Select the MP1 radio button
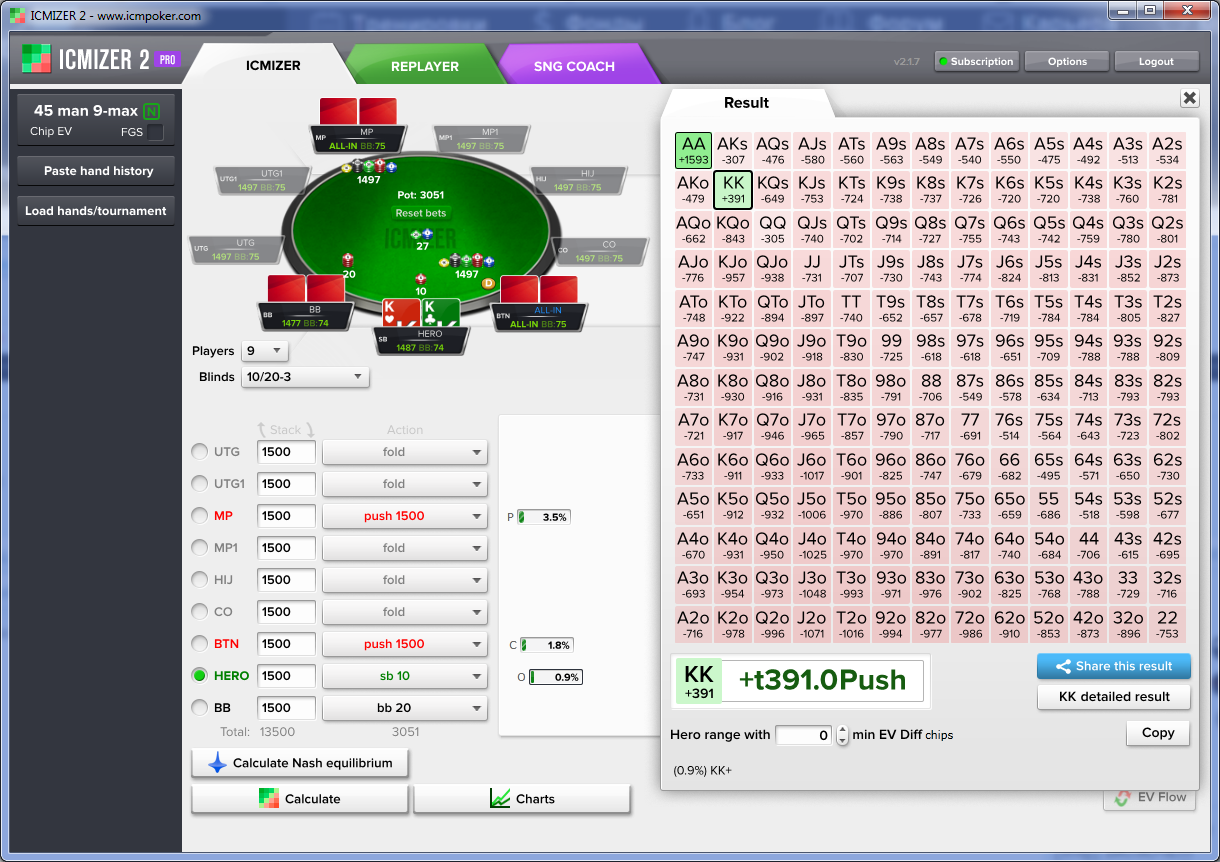Viewport: 1220px width, 862px height. [200, 548]
